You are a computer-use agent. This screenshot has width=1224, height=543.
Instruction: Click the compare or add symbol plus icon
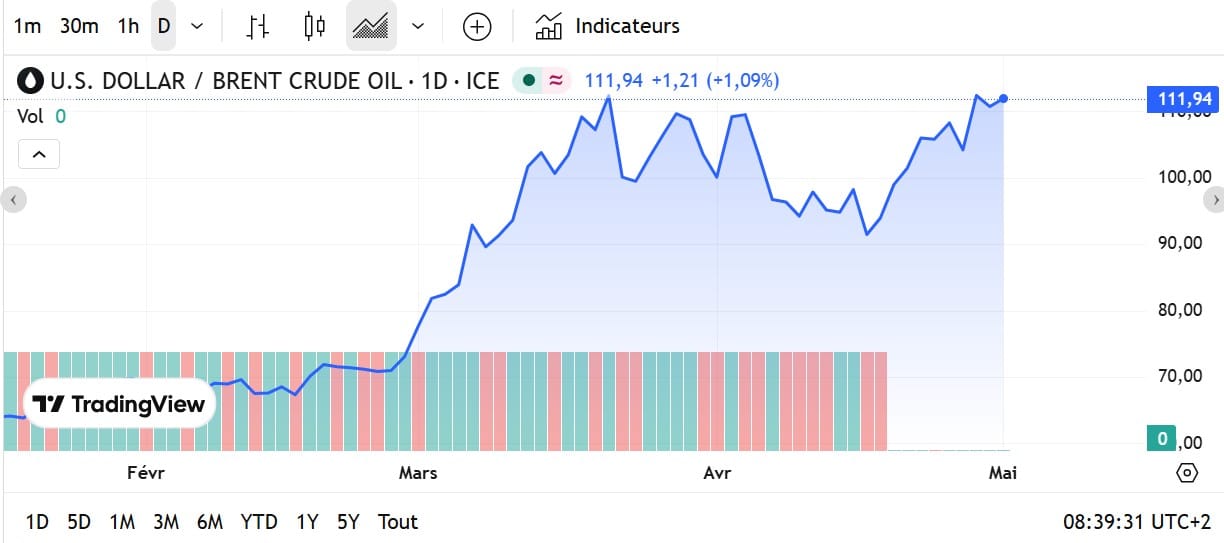click(477, 26)
